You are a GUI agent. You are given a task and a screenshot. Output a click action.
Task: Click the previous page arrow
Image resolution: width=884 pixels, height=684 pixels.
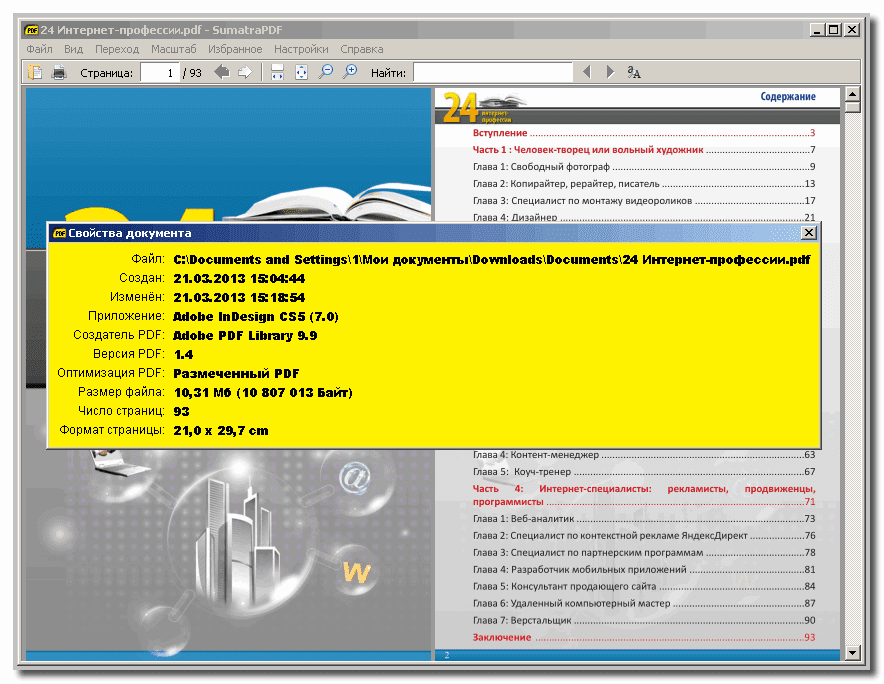point(223,72)
